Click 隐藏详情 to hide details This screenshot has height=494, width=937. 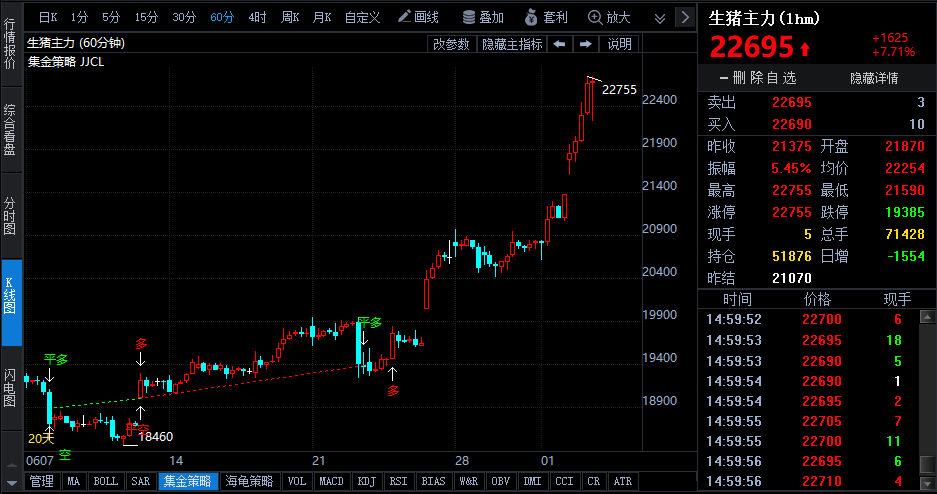[x=874, y=78]
